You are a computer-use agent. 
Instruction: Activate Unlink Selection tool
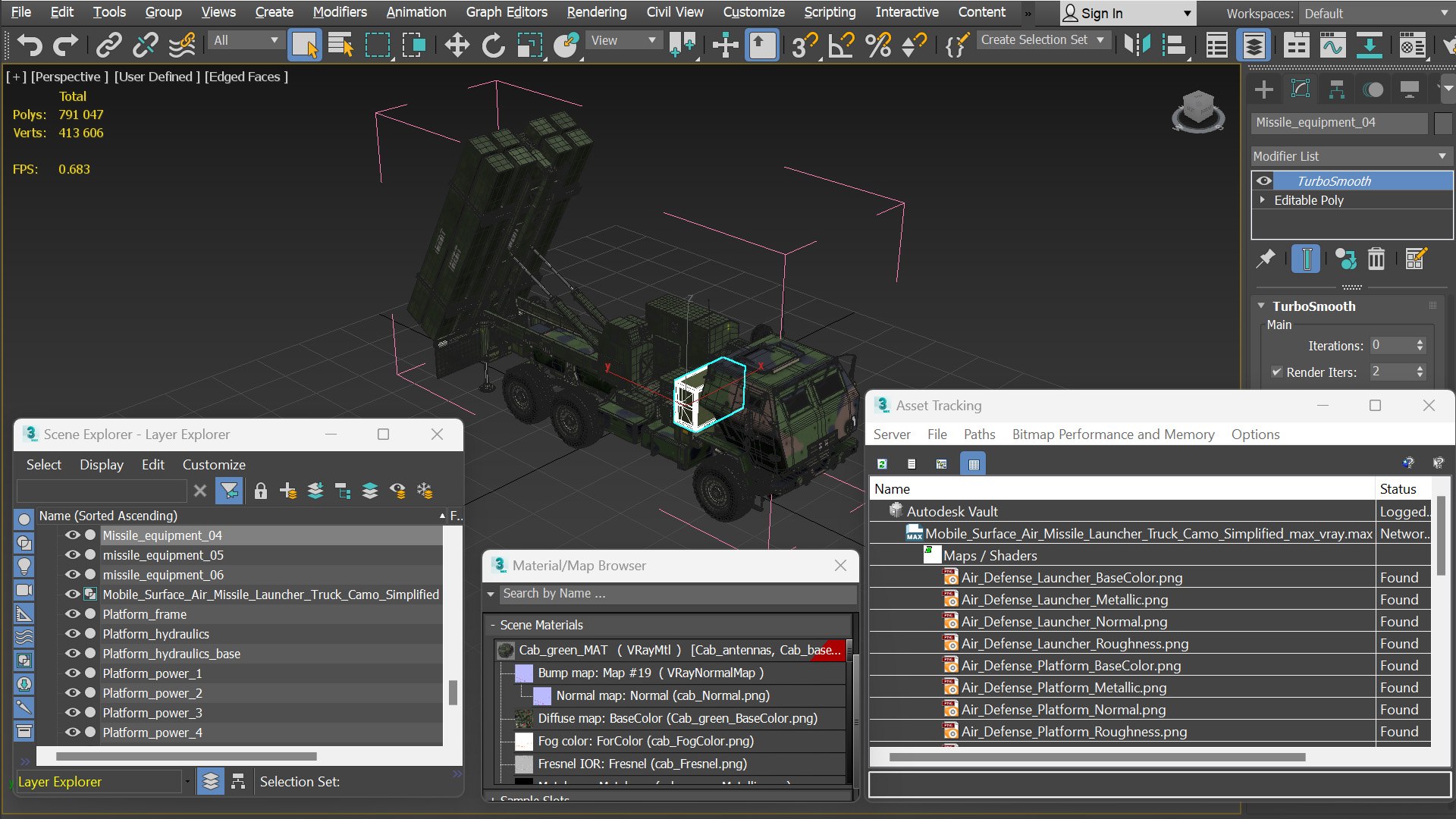146,45
